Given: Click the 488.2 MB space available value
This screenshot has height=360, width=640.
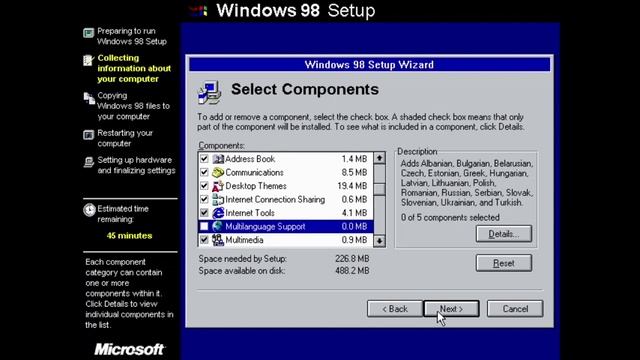Looking at the screenshot, I should (352, 271).
